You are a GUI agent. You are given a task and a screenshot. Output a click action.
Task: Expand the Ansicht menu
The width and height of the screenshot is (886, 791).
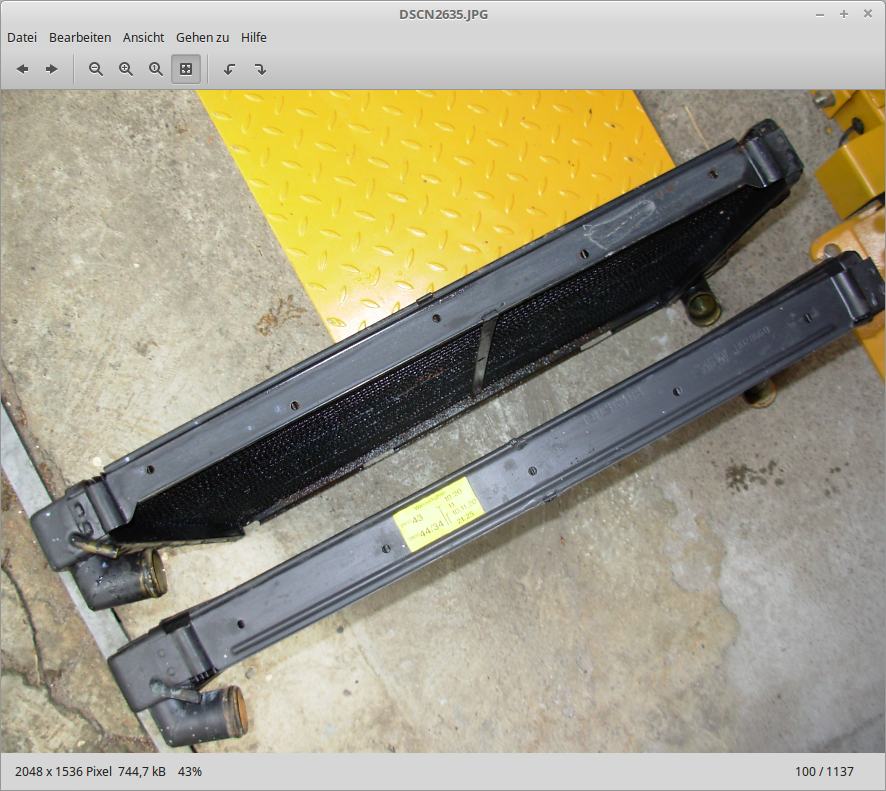tap(143, 37)
